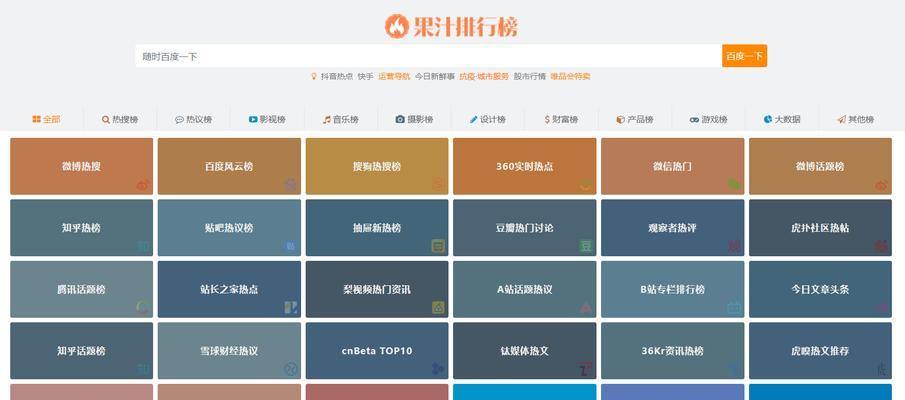Open the 股市行情 link
This screenshot has height=400, width=905.
[x=530, y=76]
